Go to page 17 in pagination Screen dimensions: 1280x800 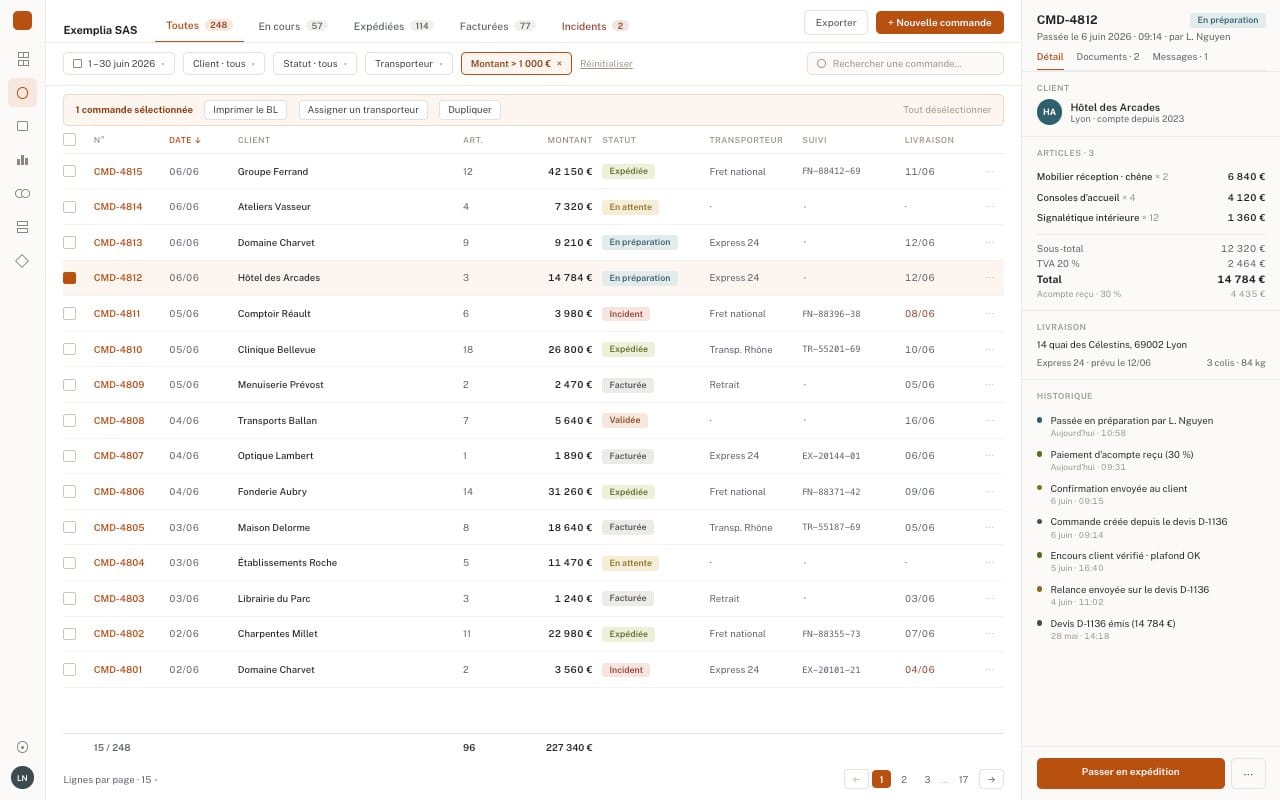coord(963,779)
